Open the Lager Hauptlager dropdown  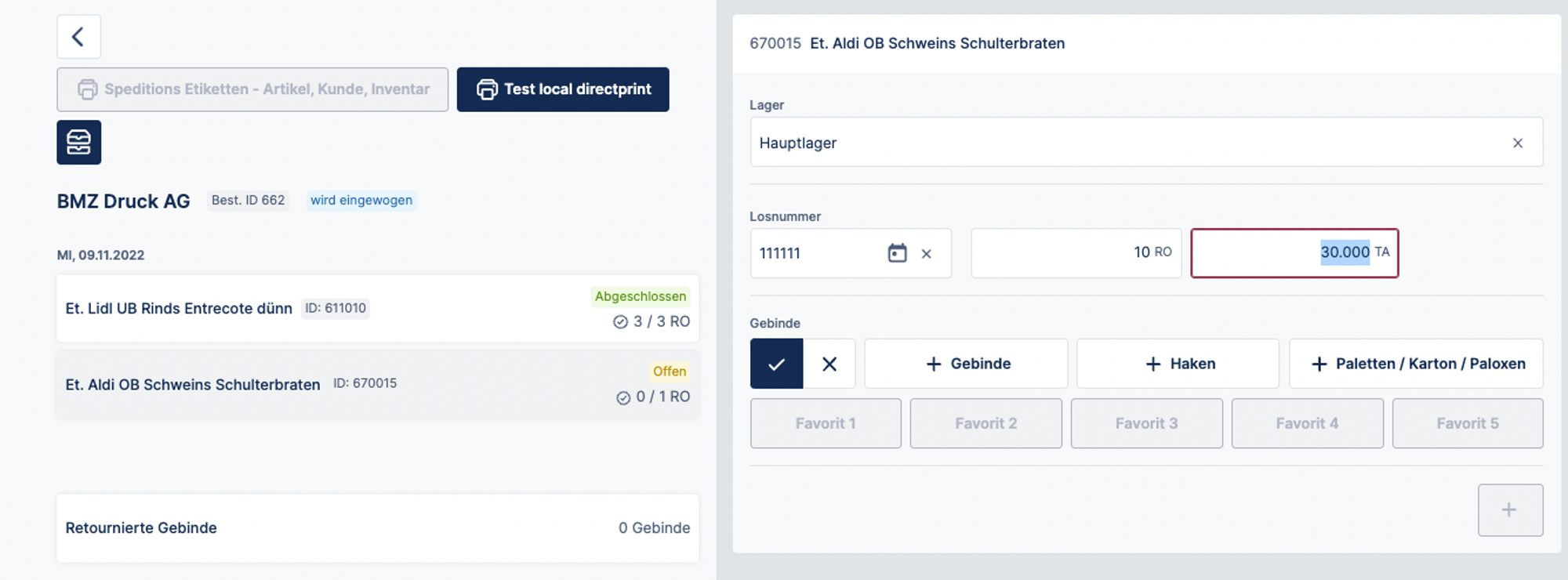click(1129, 143)
